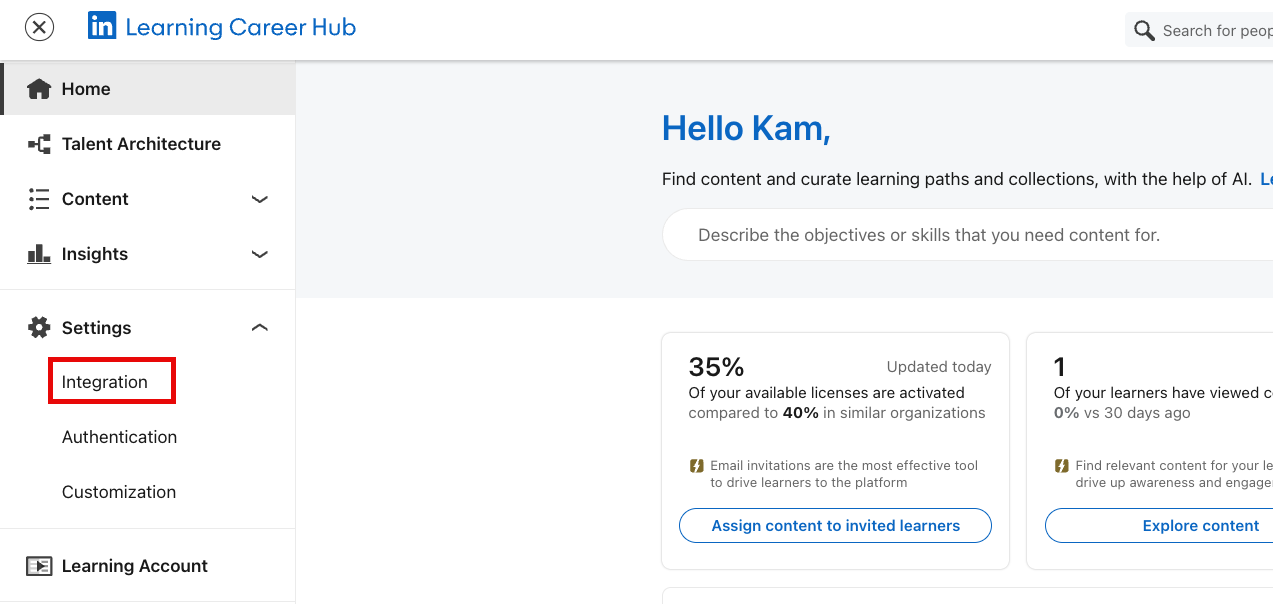Open the Customization settings
The height and width of the screenshot is (604, 1273).
119,491
